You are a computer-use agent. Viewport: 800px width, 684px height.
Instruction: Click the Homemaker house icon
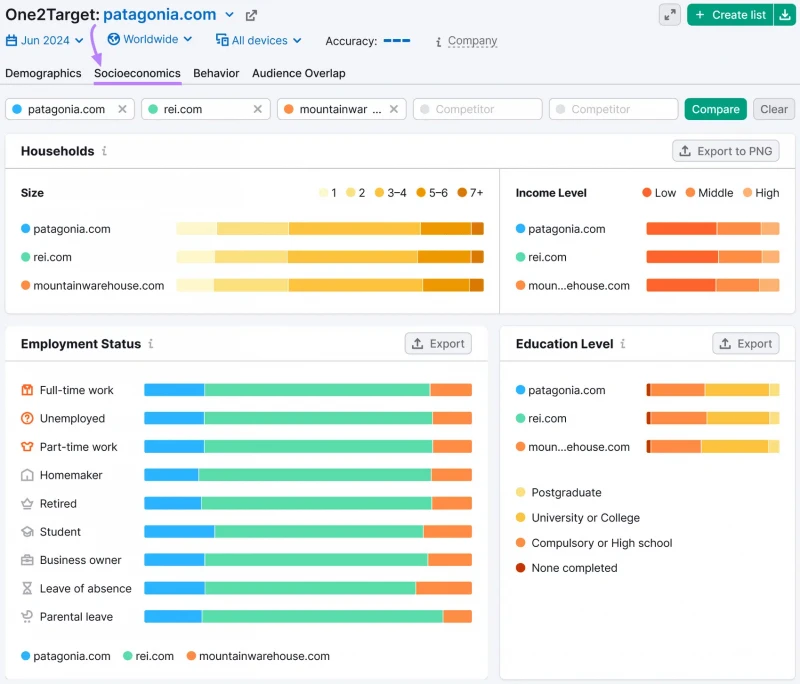(27, 475)
